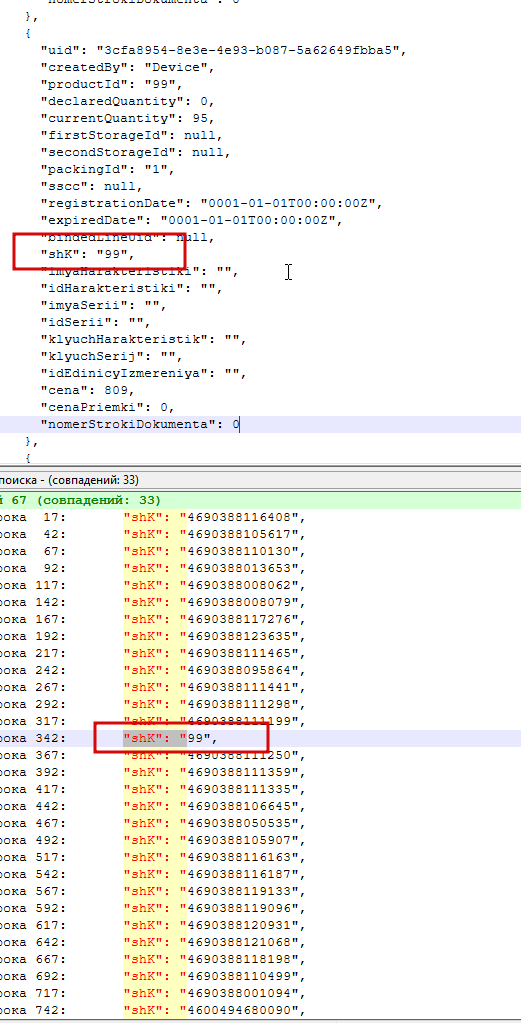Click the uid line 3cfa8954-8e3e-4e93-b087-5a62649fbba5
Image resolution: width=521 pixels, height=1023 pixels.
(224, 50)
